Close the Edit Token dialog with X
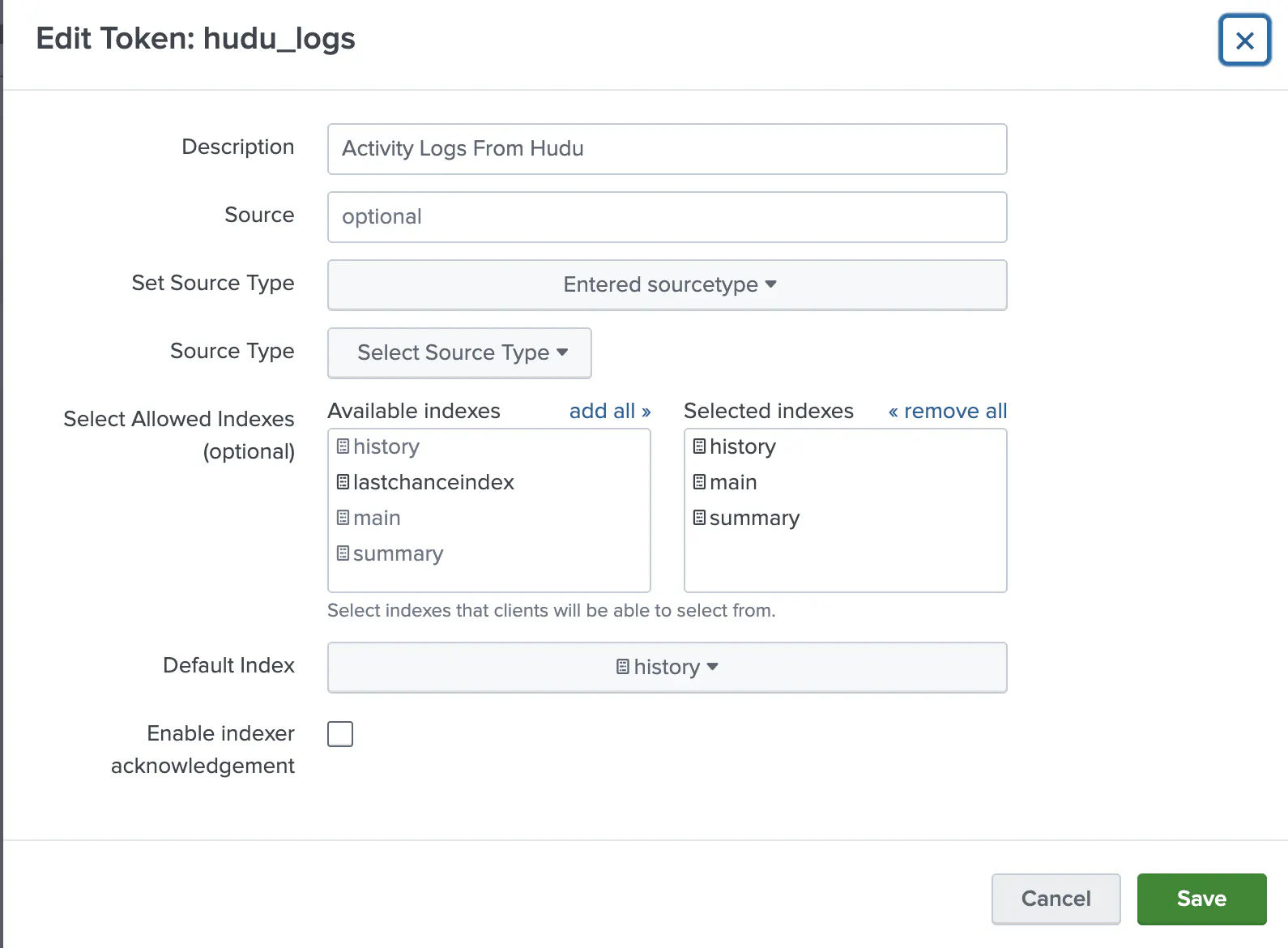1288x948 pixels. coord(1244,40)
